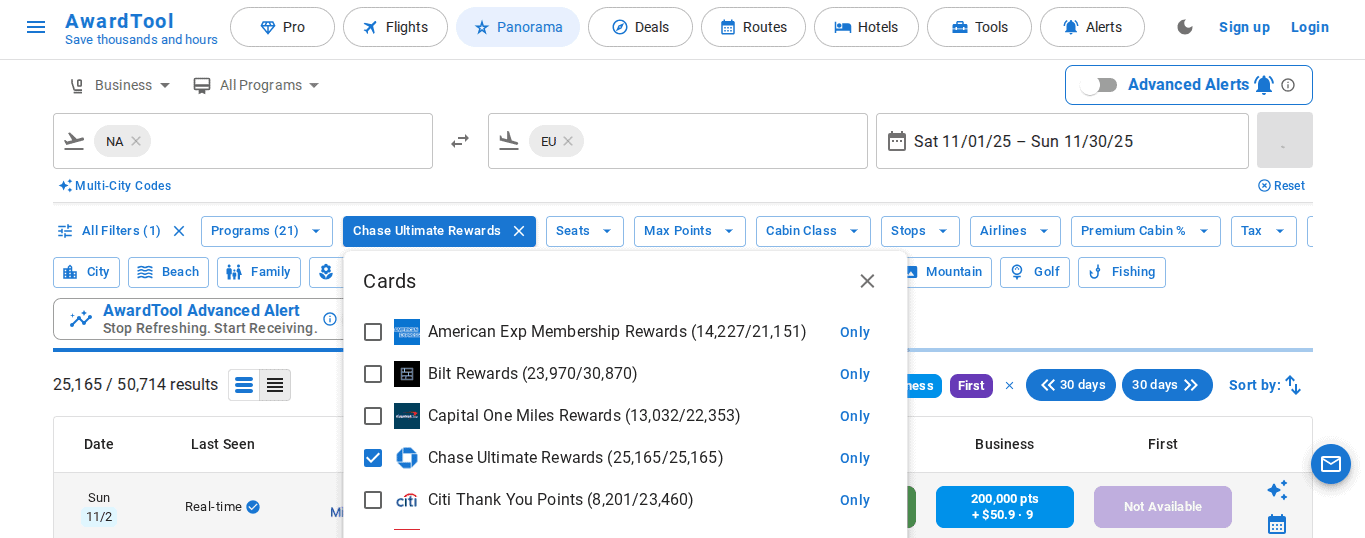Remove the Chase Ultimate Rewards filter chip
The width and height of the screenshot is (1365, 538).
519,231
